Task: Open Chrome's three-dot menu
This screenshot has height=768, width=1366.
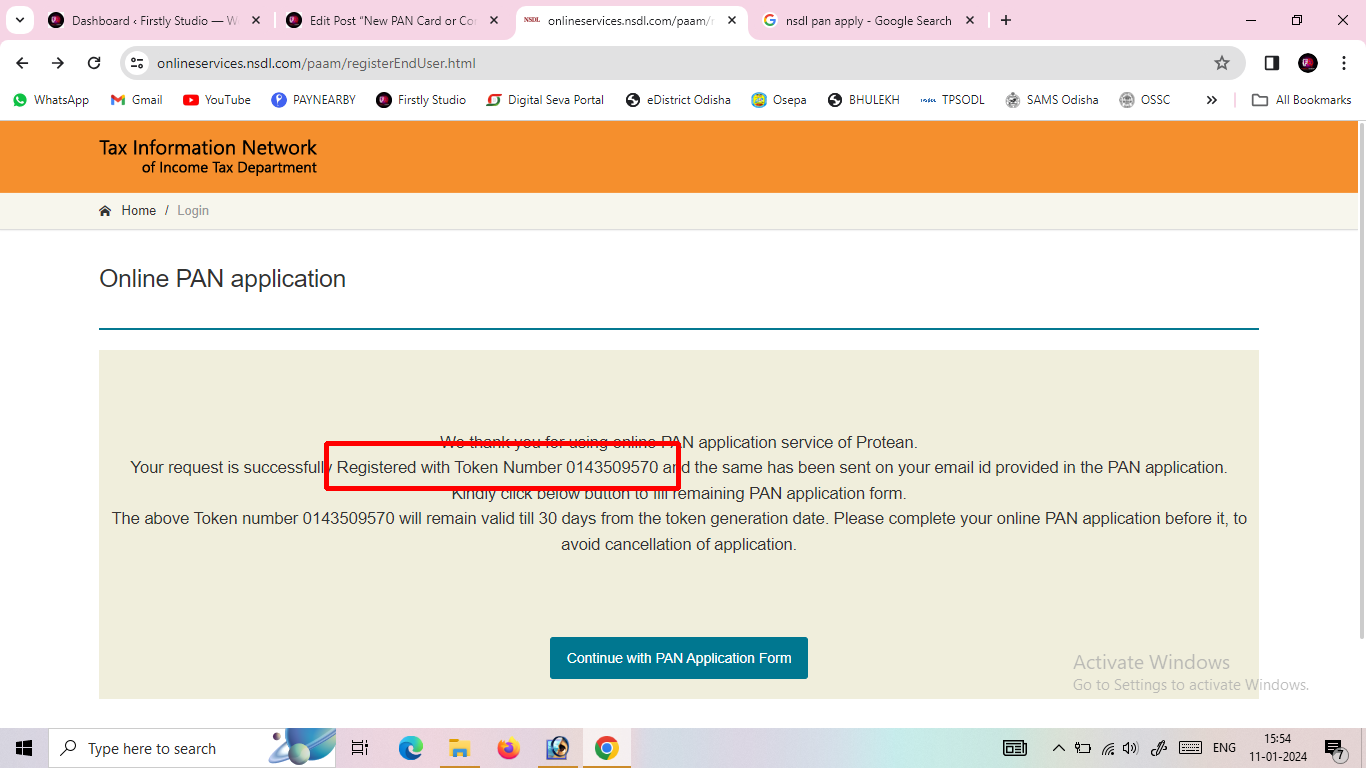Action: [1344, 62]
